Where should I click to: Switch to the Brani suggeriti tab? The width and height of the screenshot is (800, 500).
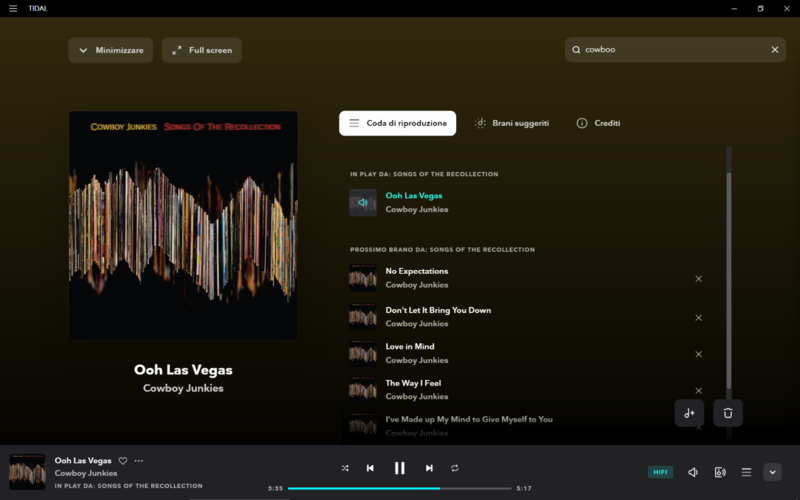[511, 123]
